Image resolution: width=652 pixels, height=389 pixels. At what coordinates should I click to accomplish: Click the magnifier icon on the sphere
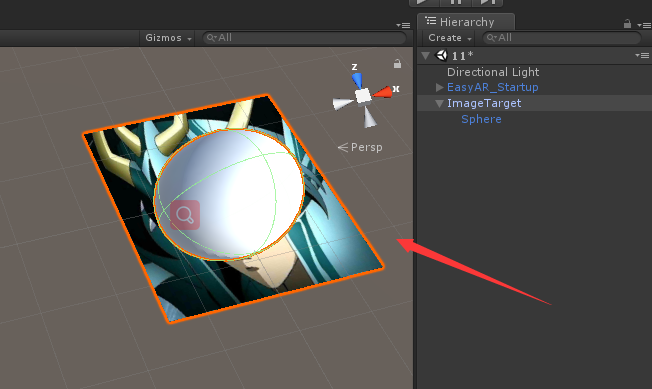click(x=185, y=215)
